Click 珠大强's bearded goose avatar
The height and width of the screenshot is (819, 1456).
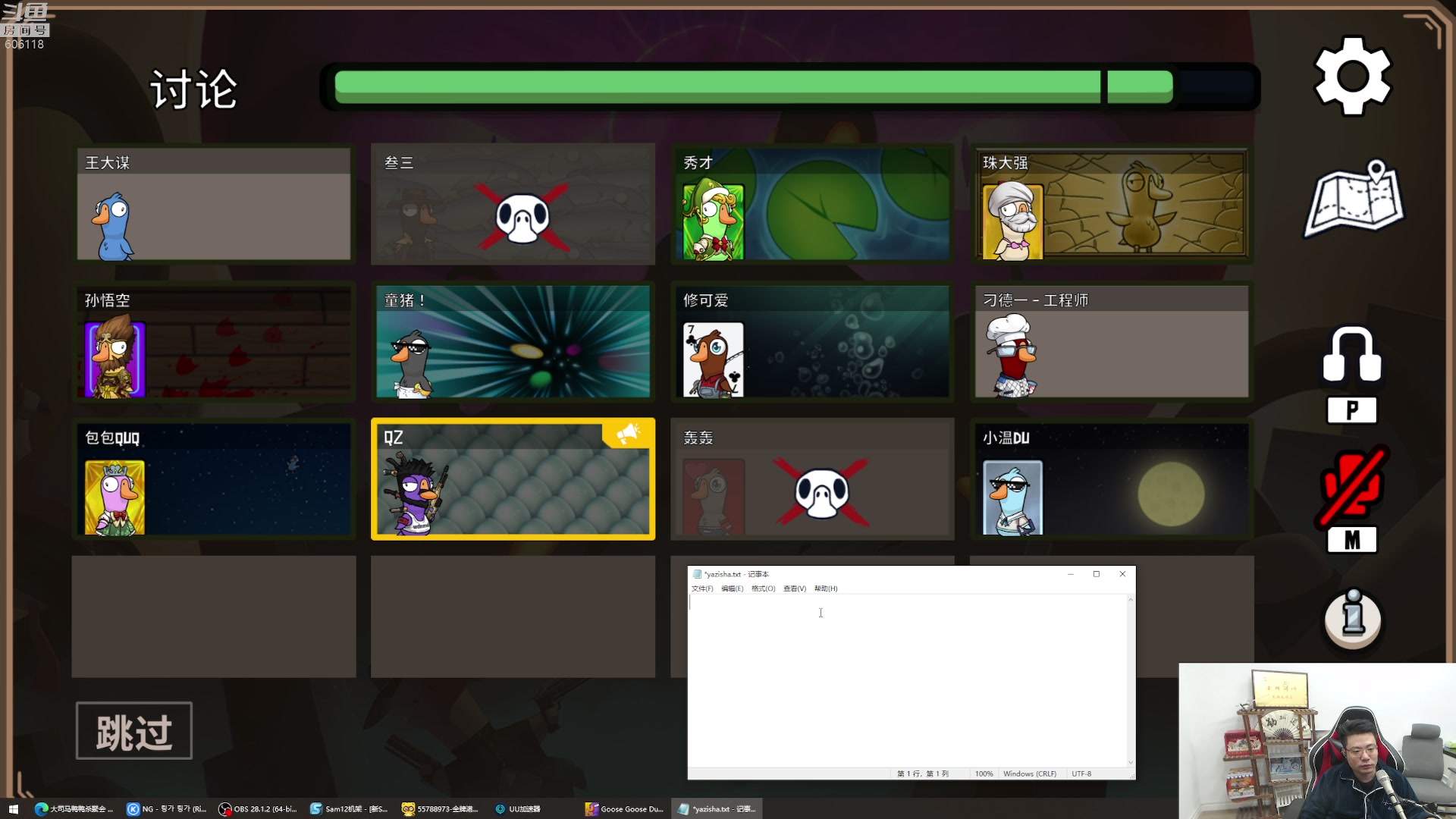[x=1012, y=221]
